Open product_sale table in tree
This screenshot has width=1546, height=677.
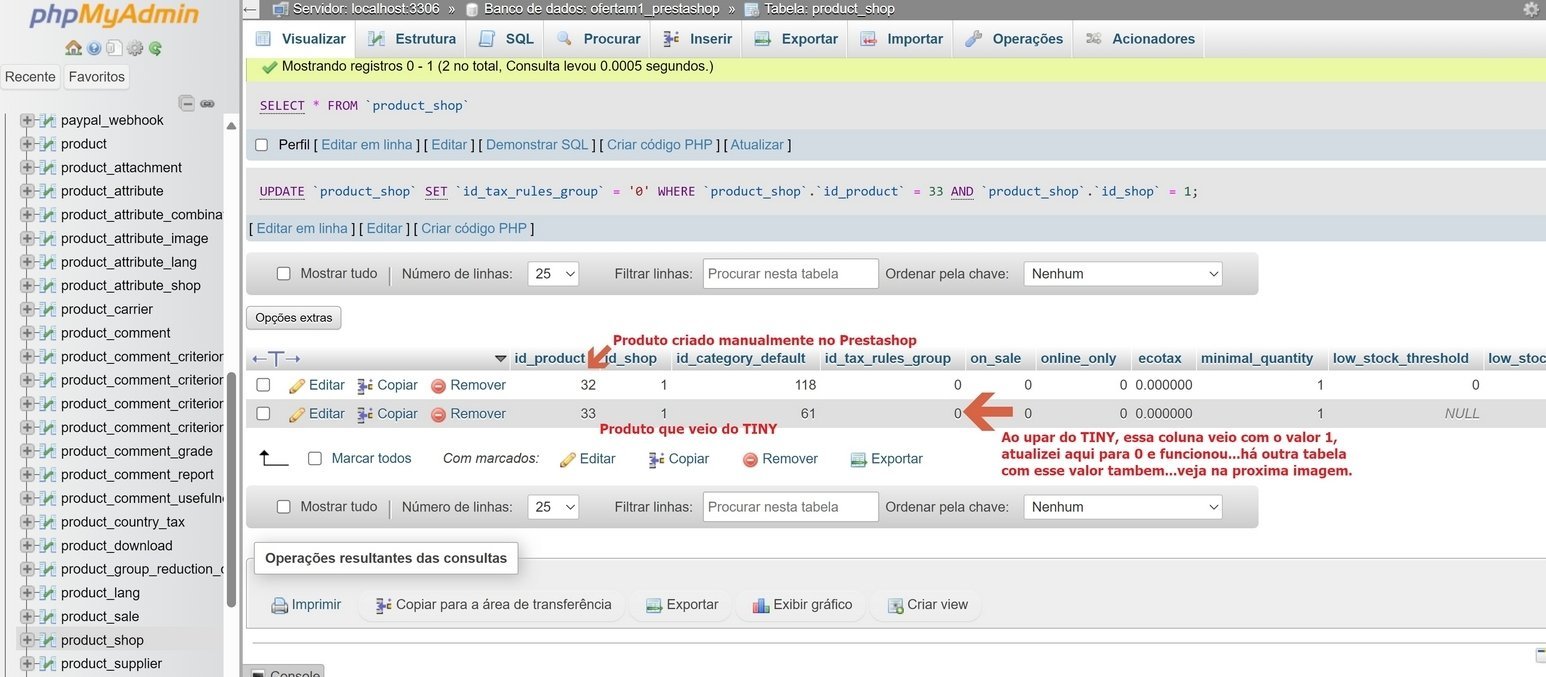[x=100, y=617]
